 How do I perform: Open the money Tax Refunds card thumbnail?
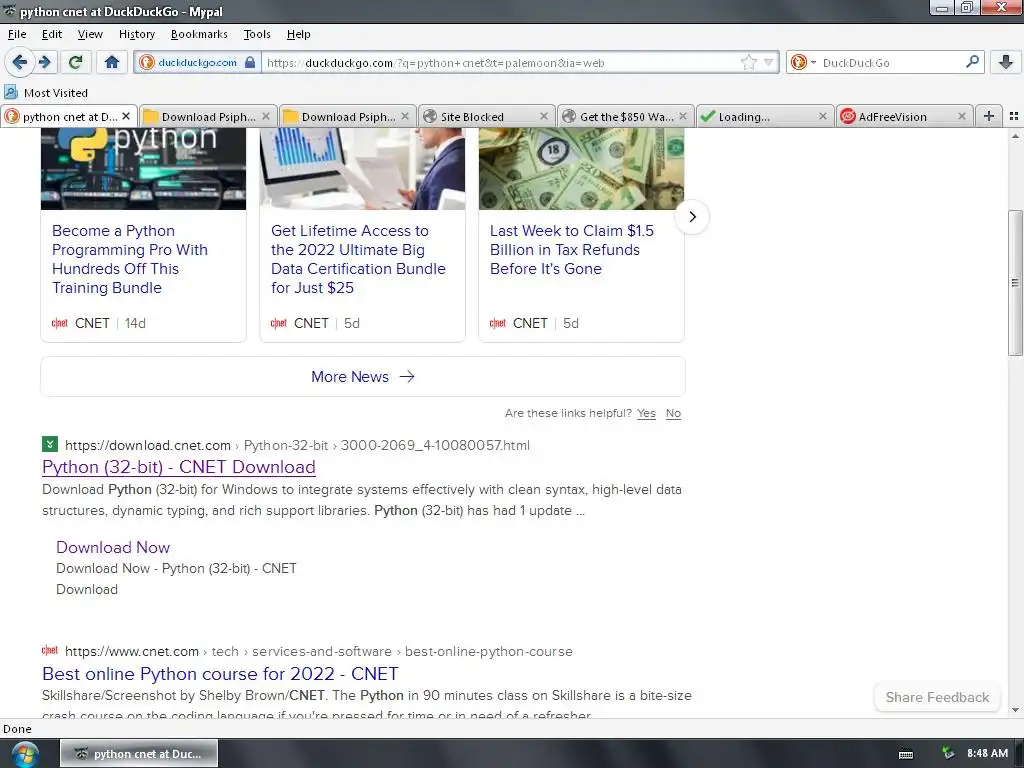[x=581, y=168]
